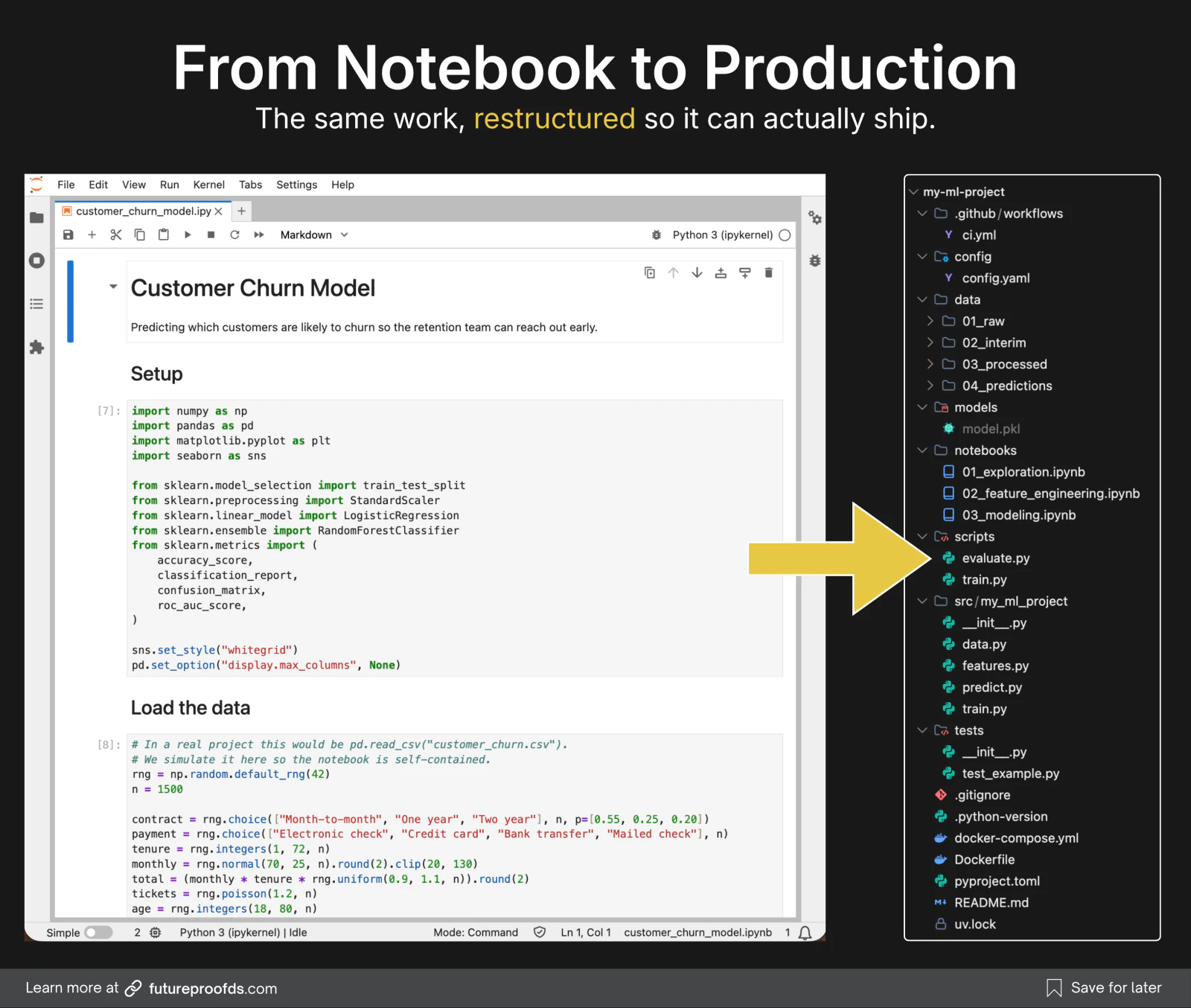Click the trusted notebook shield icon
Viewport: 1191px width, 1008px height.
540,932
